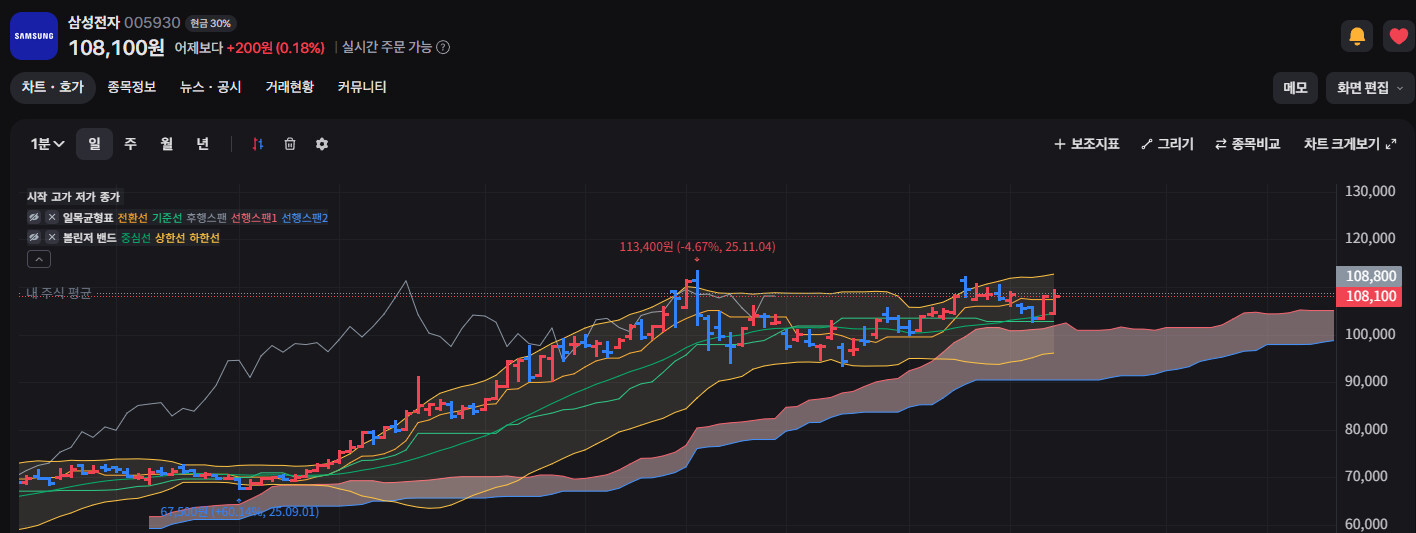Go to the 거래현황 tab
The height and width of the screenshot is (533, 1416).
[x=290, y=87]
